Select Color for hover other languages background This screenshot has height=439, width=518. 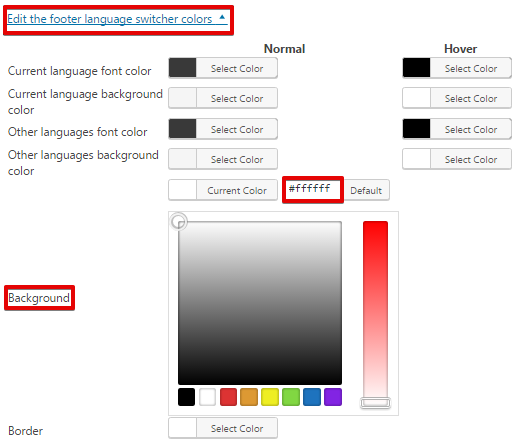click(457, 159)
